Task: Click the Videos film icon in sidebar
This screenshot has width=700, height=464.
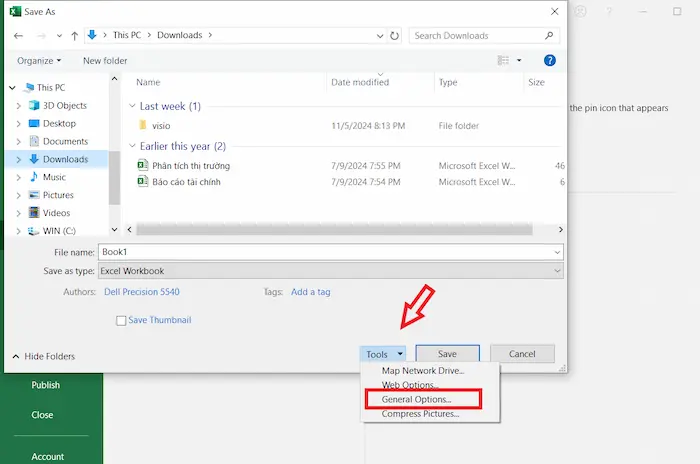Action: [34, 213]
